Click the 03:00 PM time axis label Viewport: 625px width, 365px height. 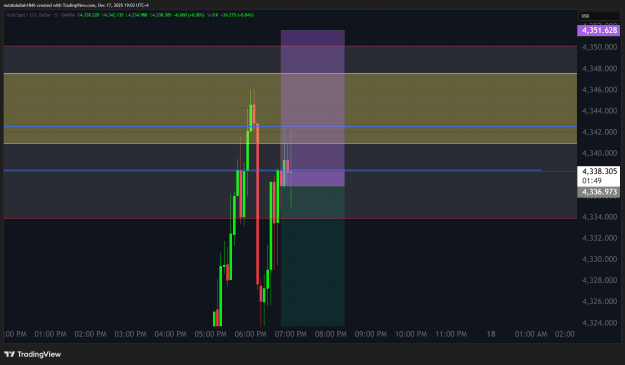point(130,334)
